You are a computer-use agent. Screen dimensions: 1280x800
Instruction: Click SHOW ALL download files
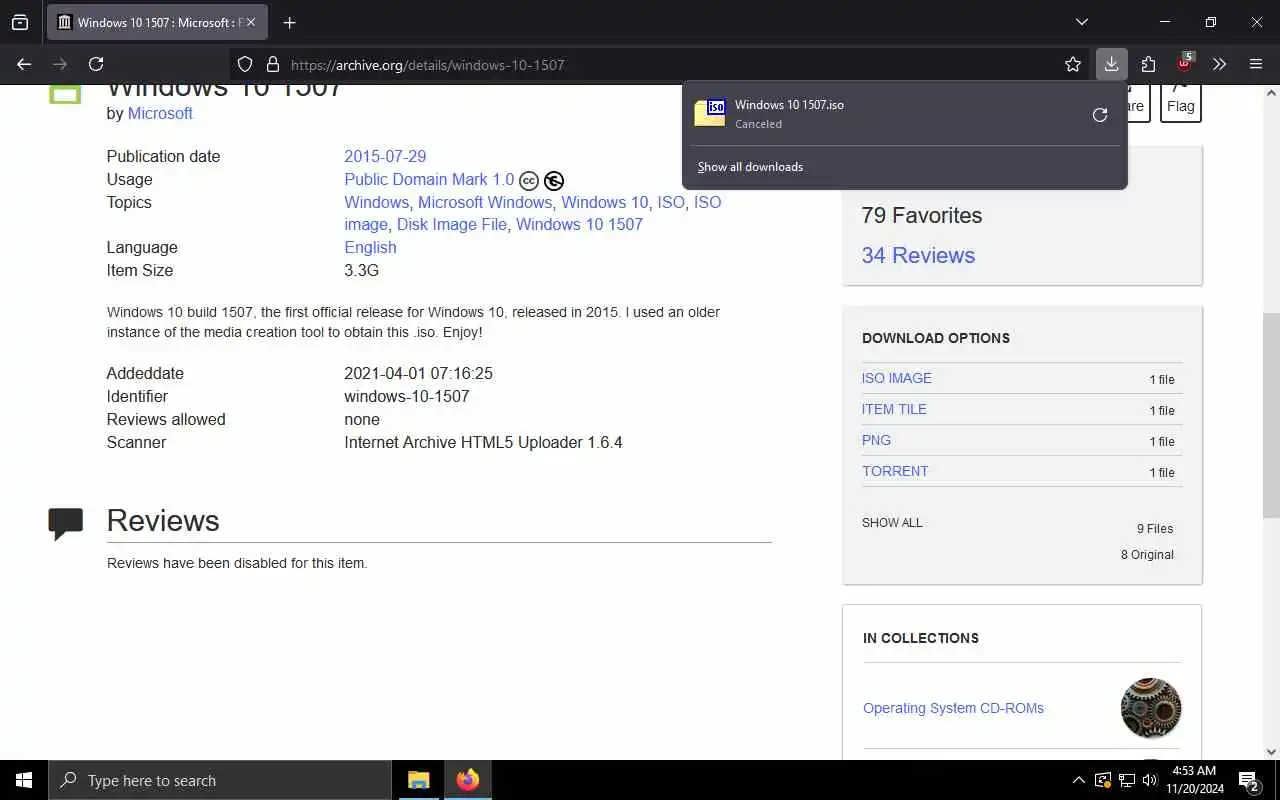[x=892, y=523]
